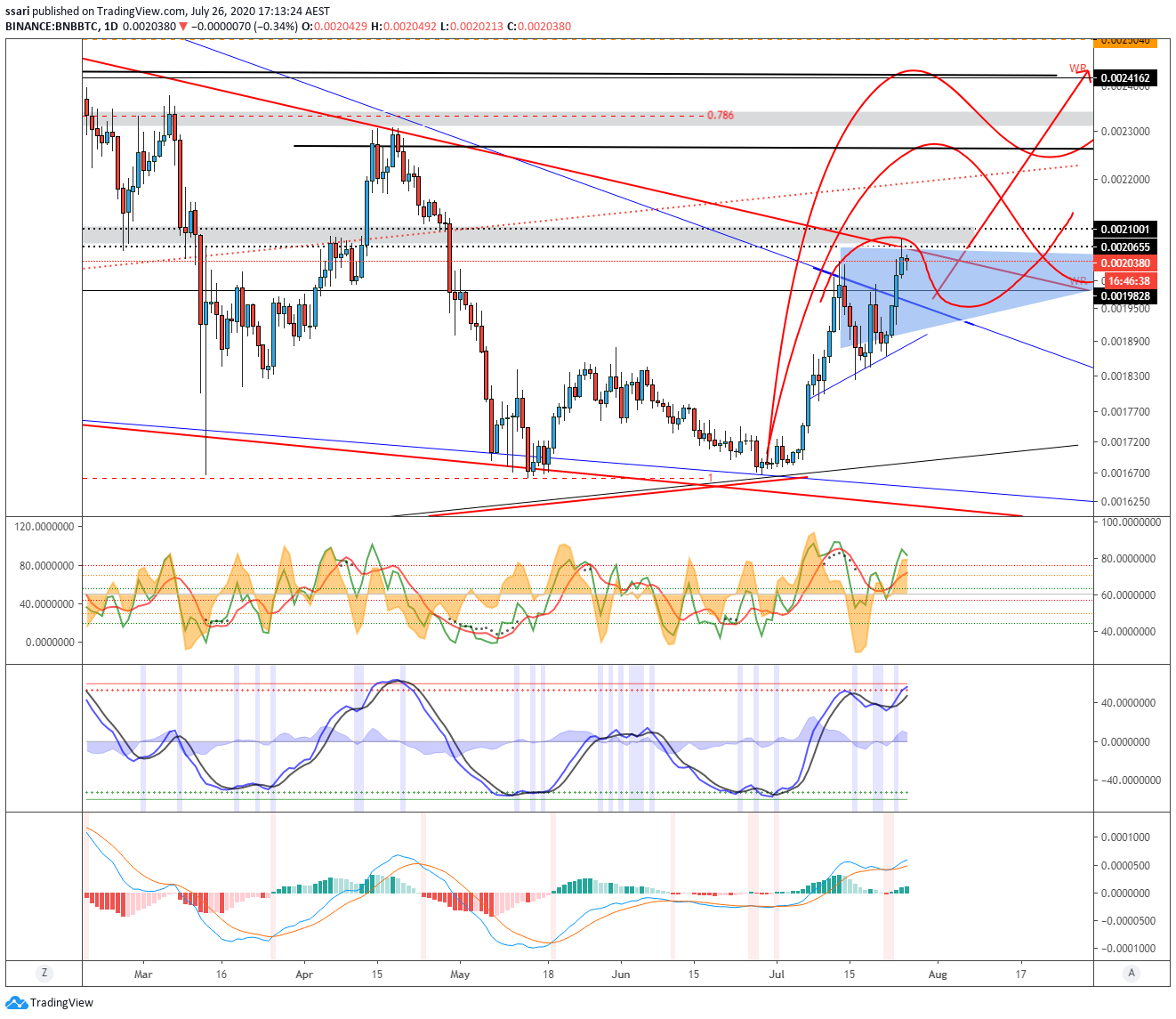Click the 0.0021001 price label
Viewport: 1176px width, 1019px height.
[x=1125, y=230]
